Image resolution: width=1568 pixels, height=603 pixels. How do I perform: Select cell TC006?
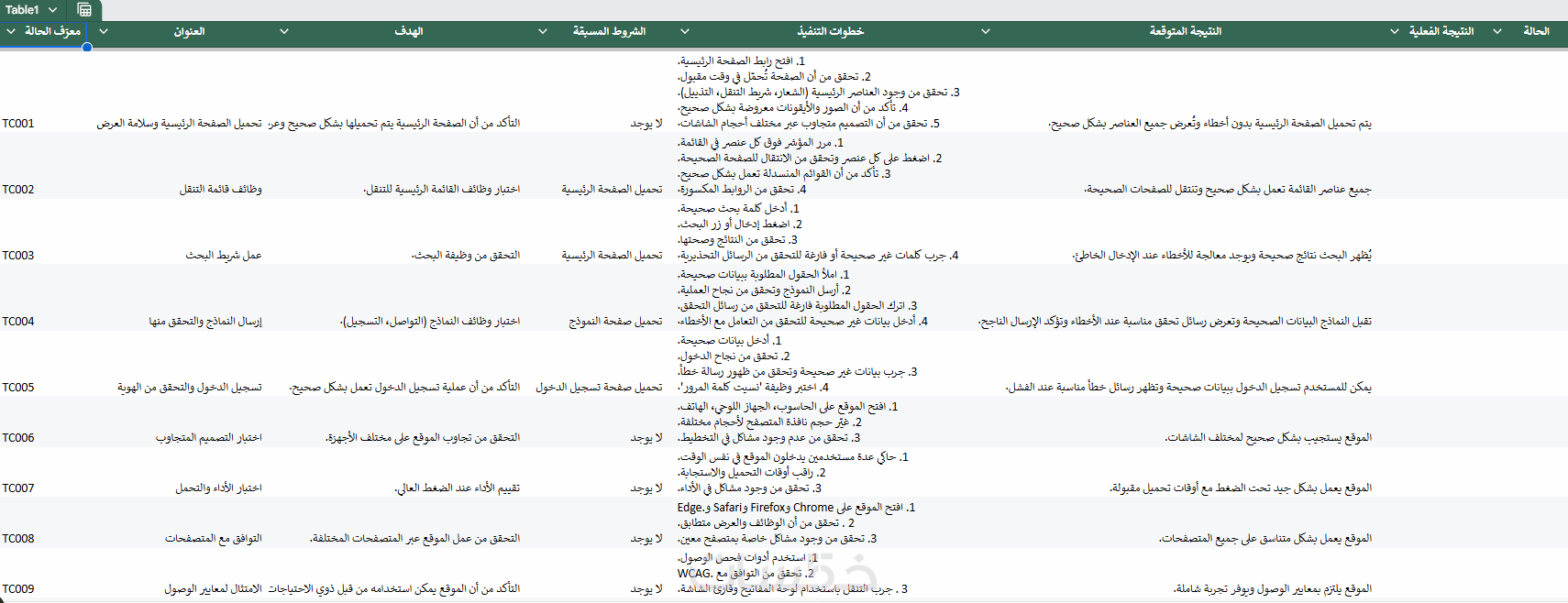18,438
